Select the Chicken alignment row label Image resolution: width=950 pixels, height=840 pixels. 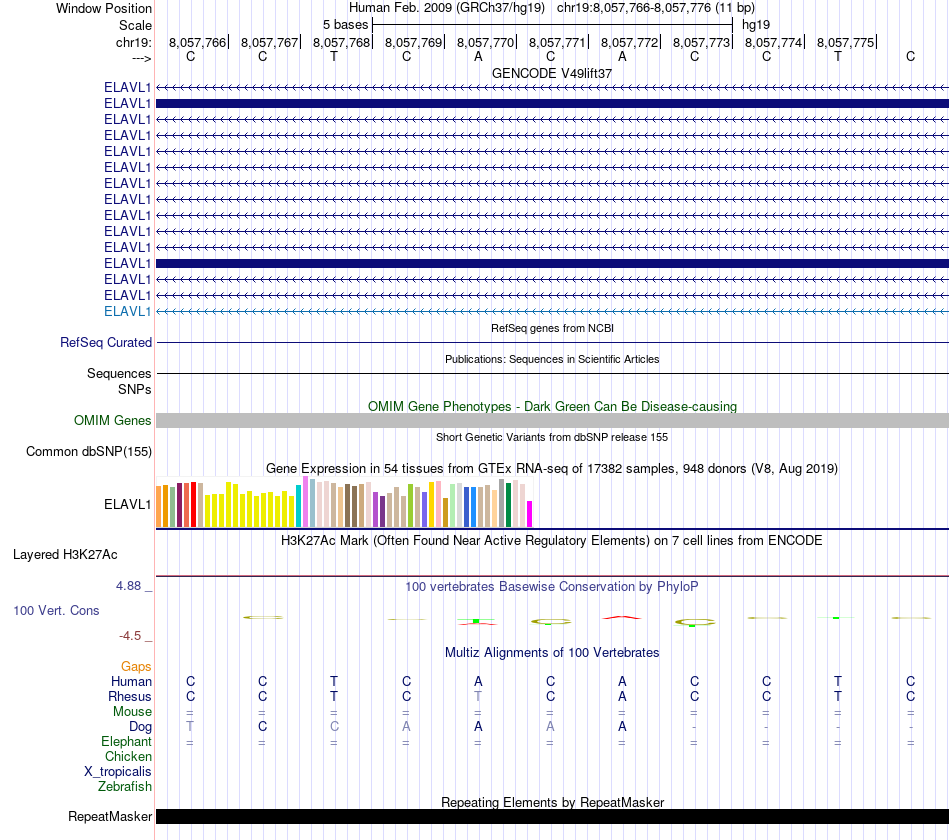click(128, 756)
